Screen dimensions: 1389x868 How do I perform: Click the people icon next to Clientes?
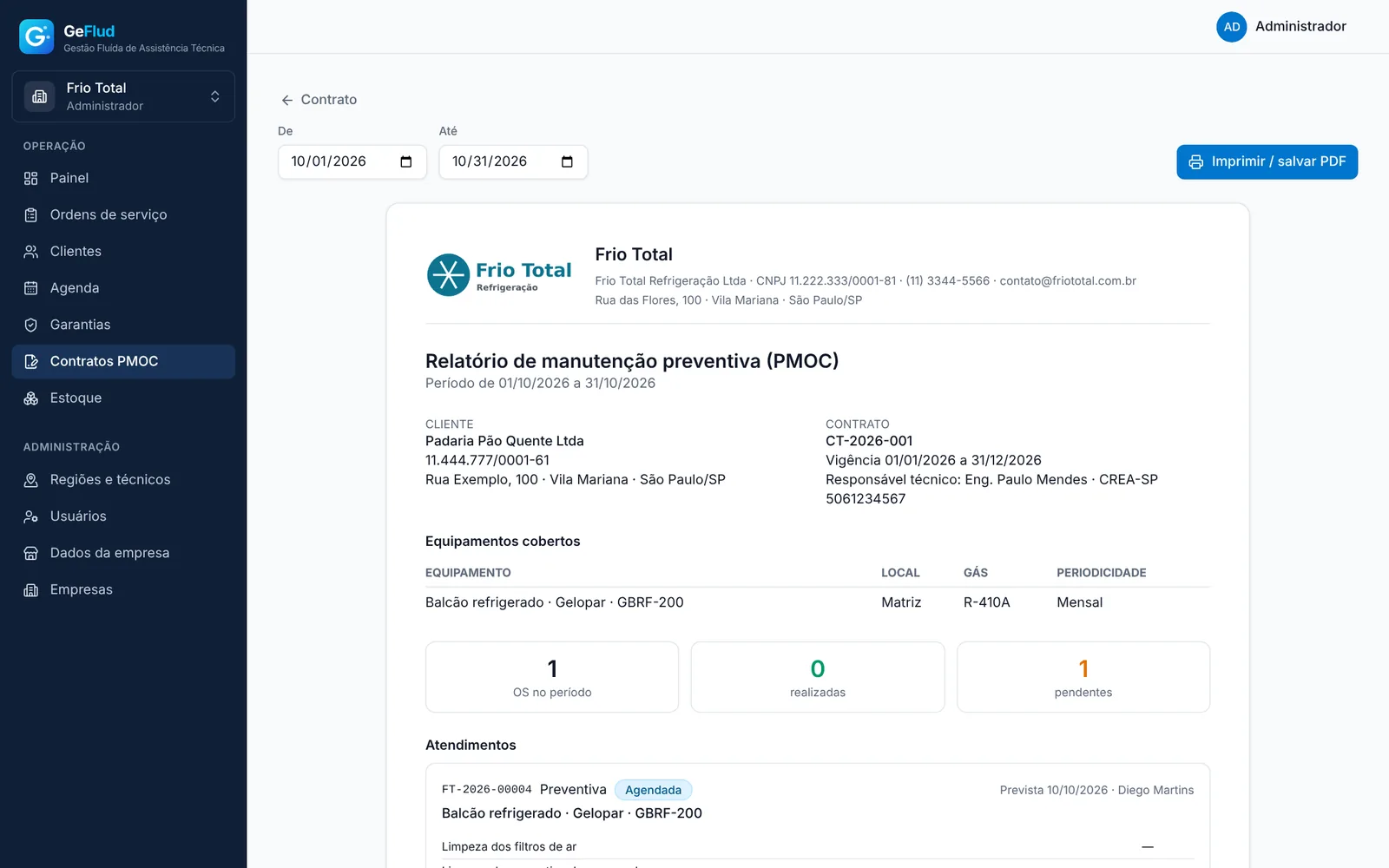(x=31, y=252)
